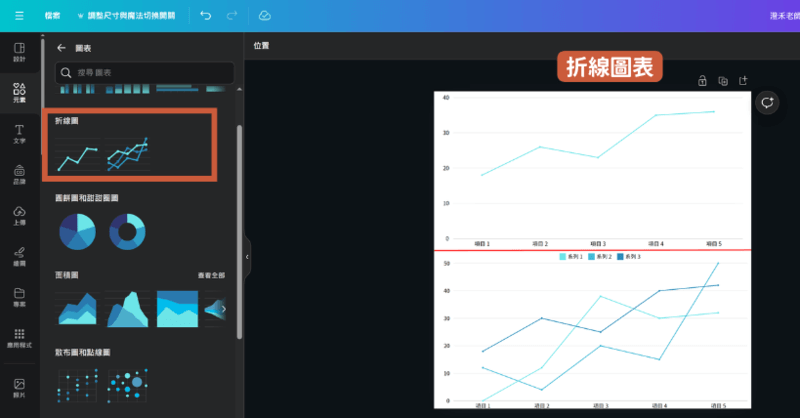Go back from the 圖表 charts panel
Screen dimensions: 800x418
click(x=61, y=47)
